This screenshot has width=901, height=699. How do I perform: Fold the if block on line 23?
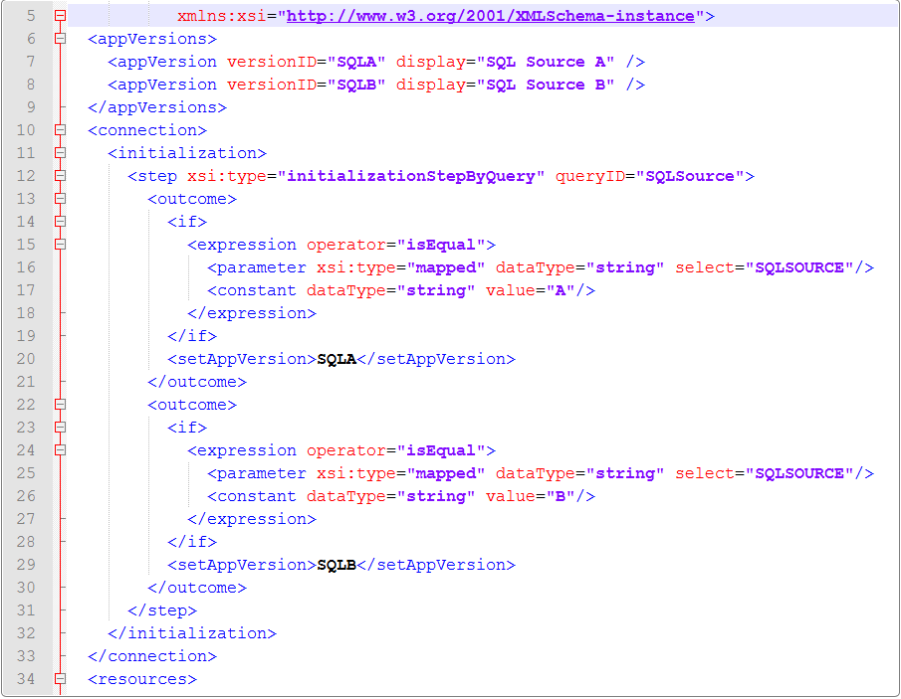[60, 428]
